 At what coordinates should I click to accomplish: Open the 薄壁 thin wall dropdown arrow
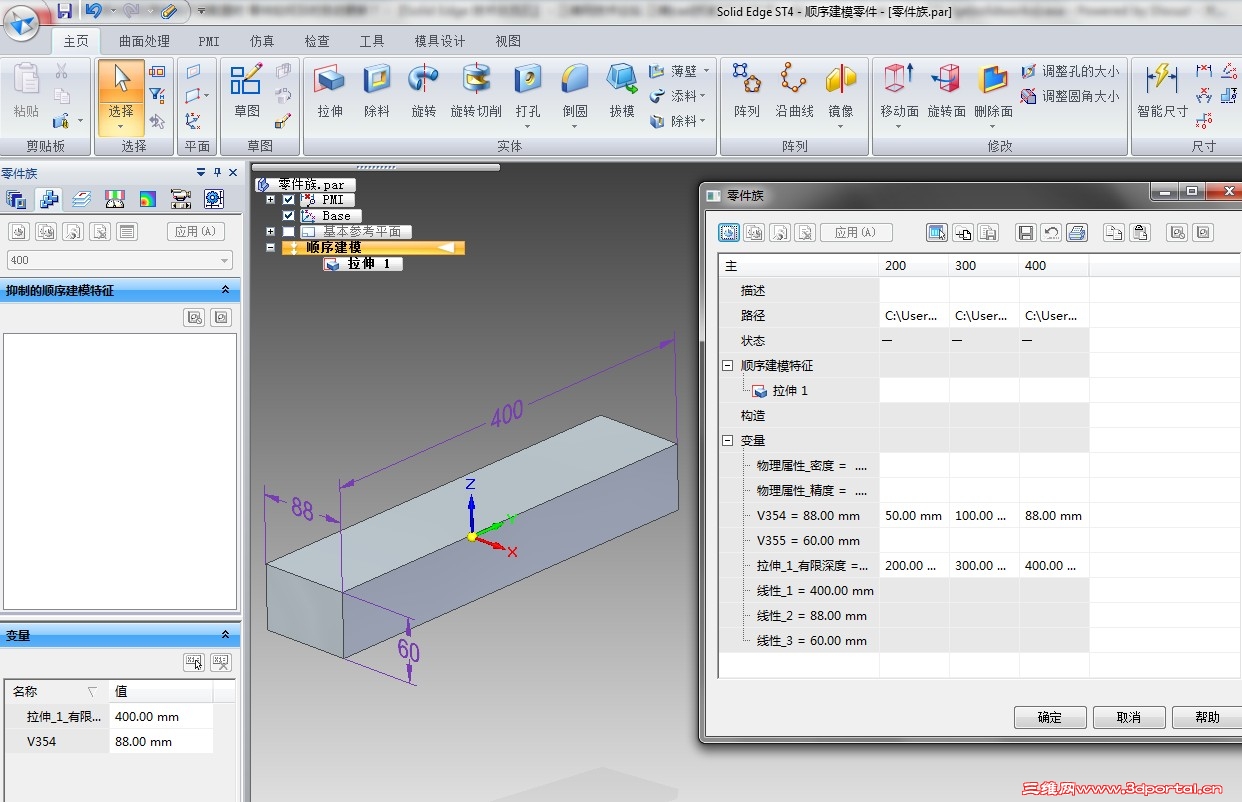[706, 71]
